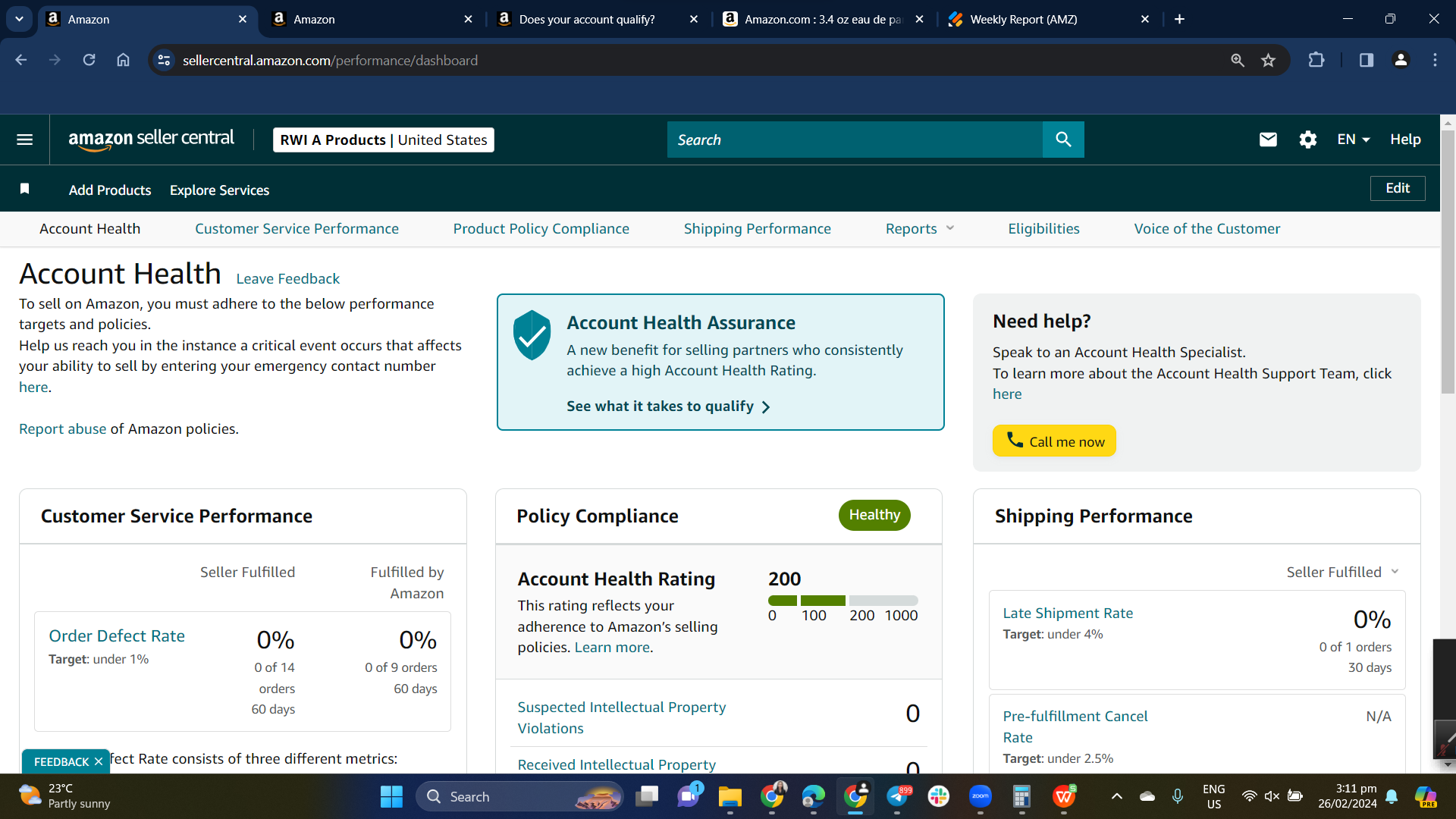View site information icon in address bar
1456x819 pixels.
(164, 60)
